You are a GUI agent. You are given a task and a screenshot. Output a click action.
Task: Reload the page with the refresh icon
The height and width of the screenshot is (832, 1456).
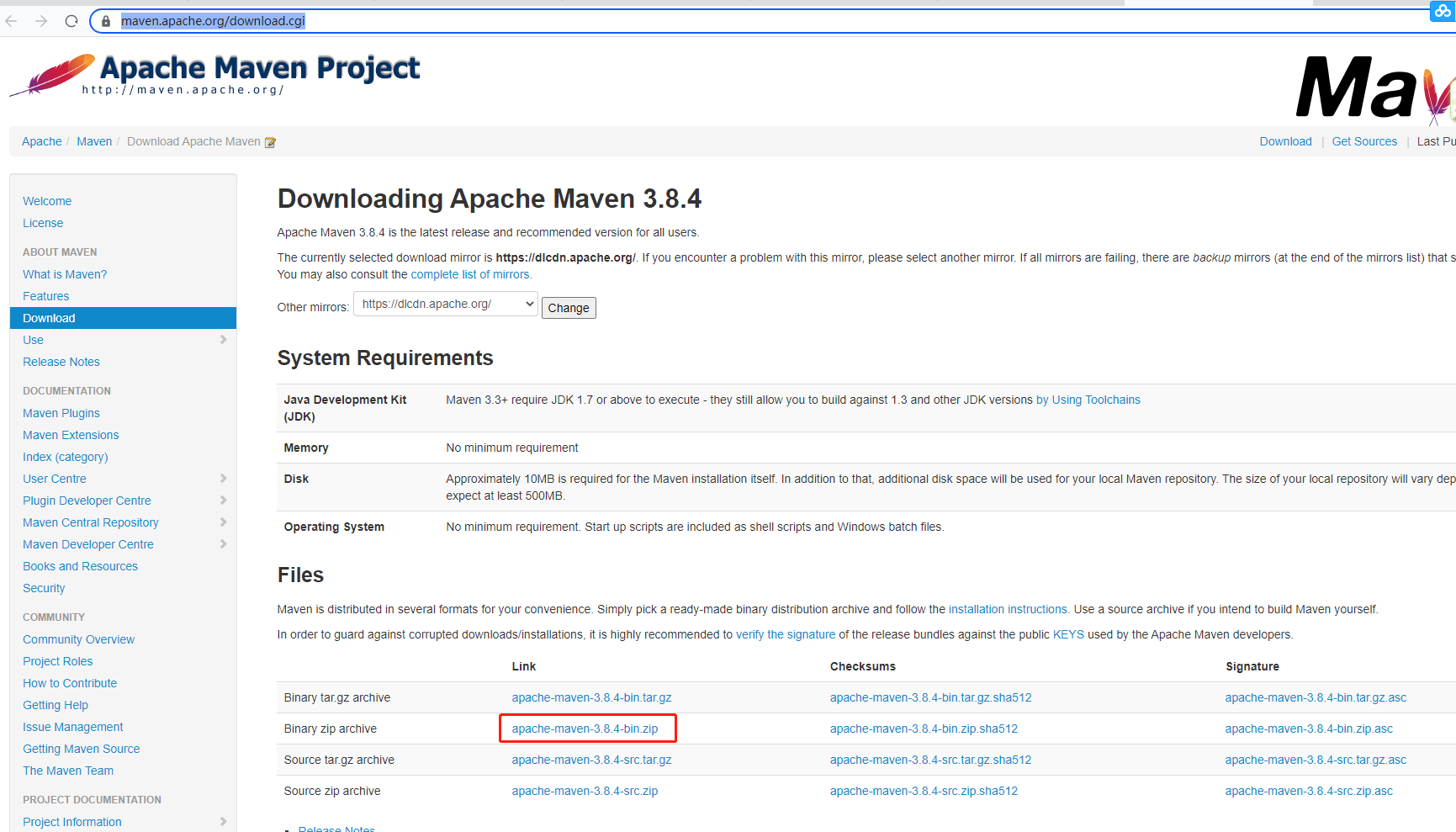(x=71, y=21)
